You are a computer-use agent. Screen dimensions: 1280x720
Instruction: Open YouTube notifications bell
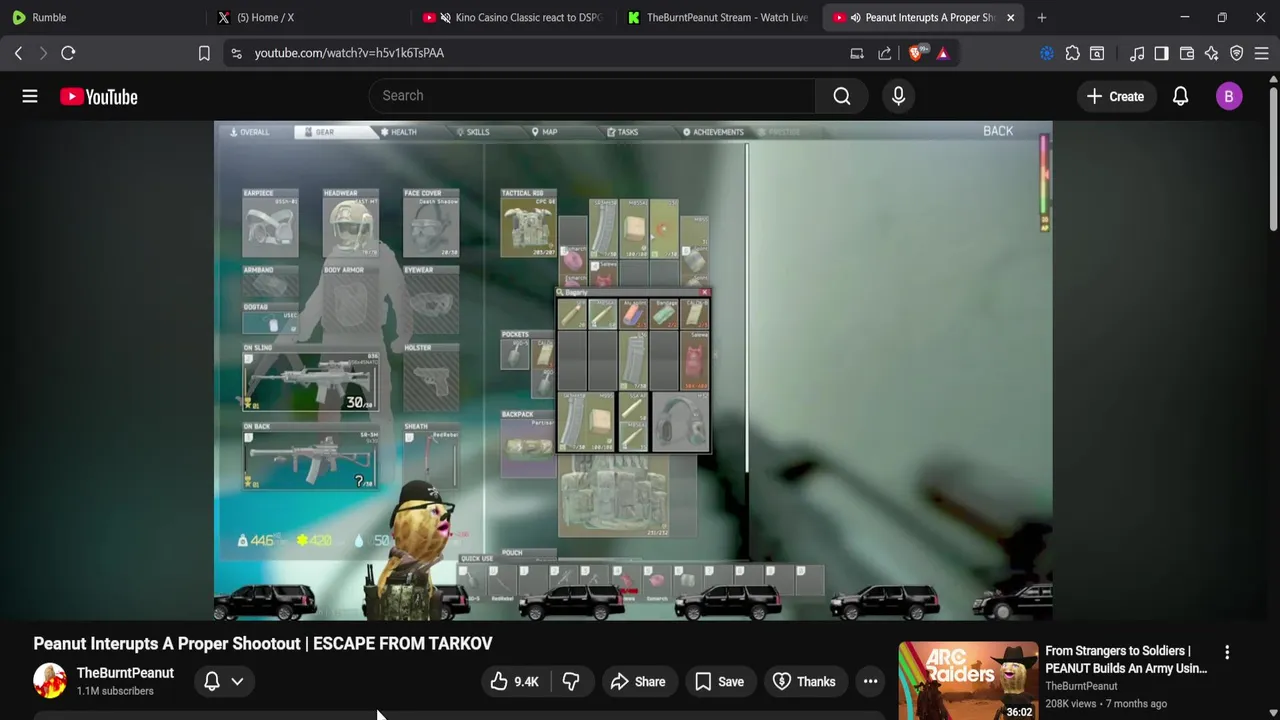point(1180,96)
